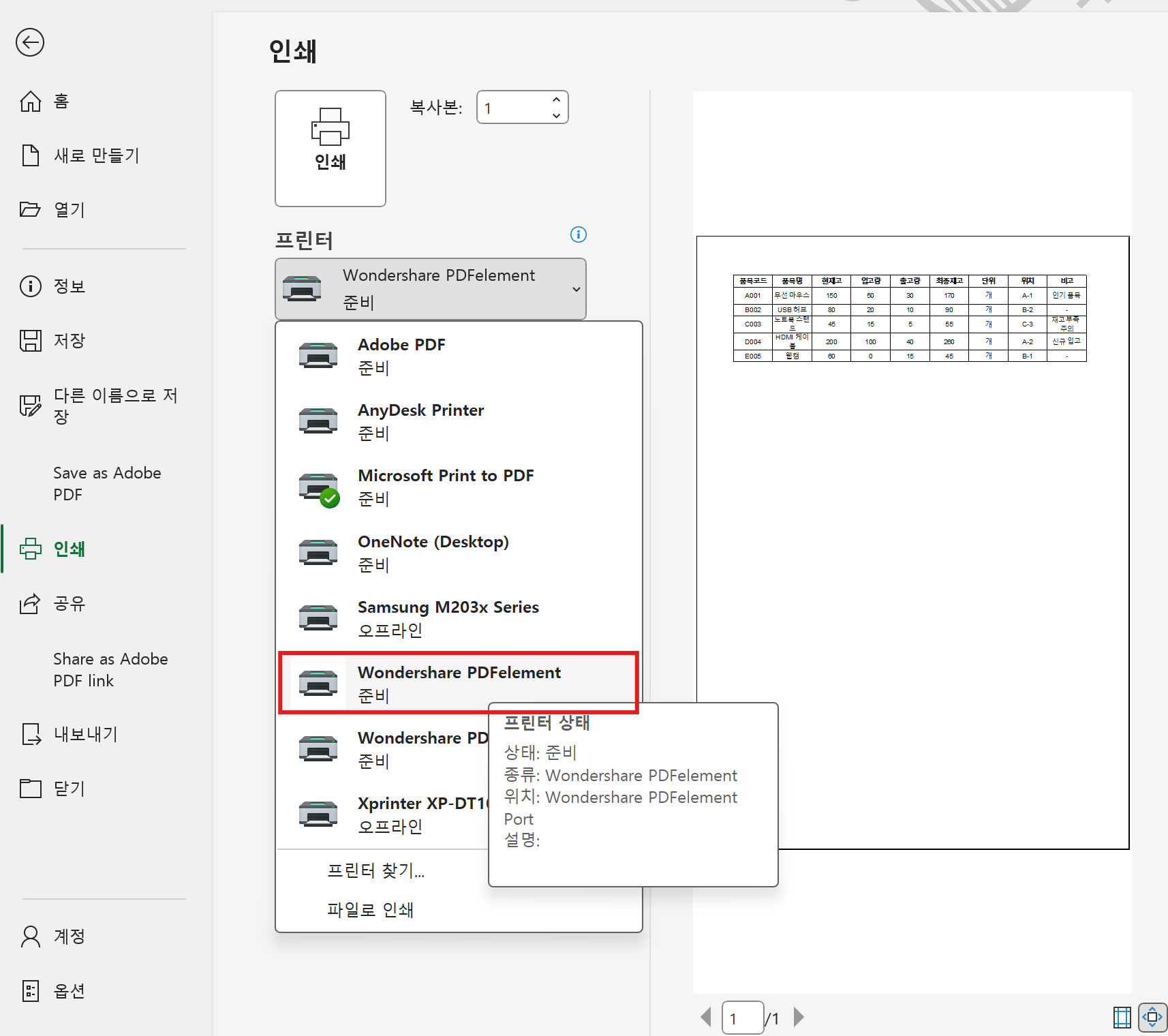Click the home icon beside 홈
Screen dimensions: 1168x1036
coord(30,102)
